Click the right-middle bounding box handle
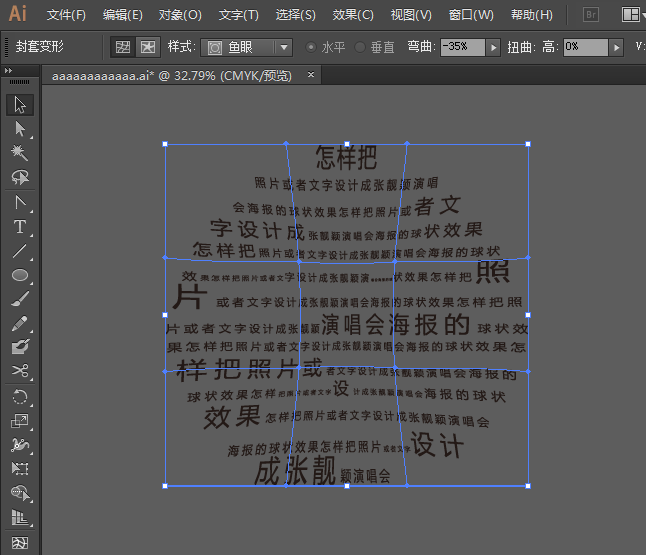This screenshot has width=646, height=555. click(528, 315)
